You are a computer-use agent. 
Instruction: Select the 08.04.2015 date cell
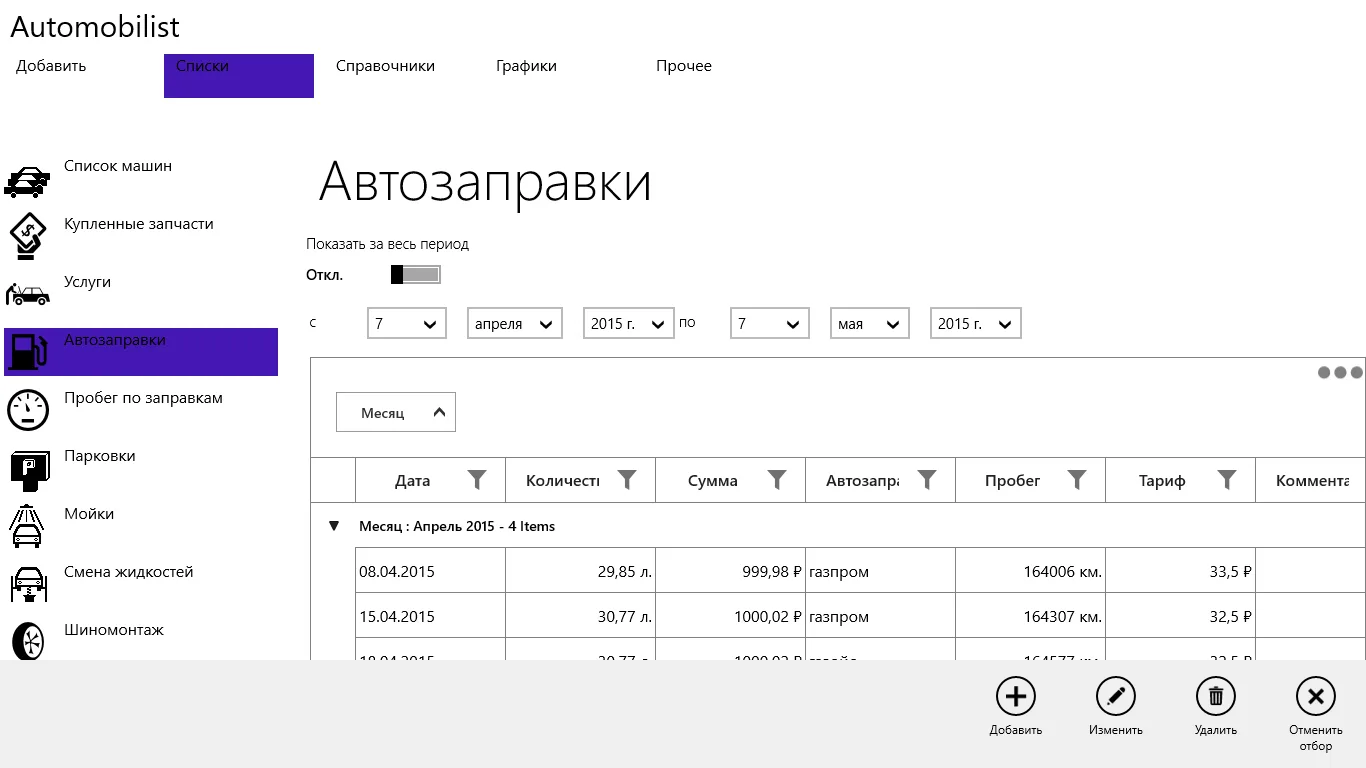point(431,571)
